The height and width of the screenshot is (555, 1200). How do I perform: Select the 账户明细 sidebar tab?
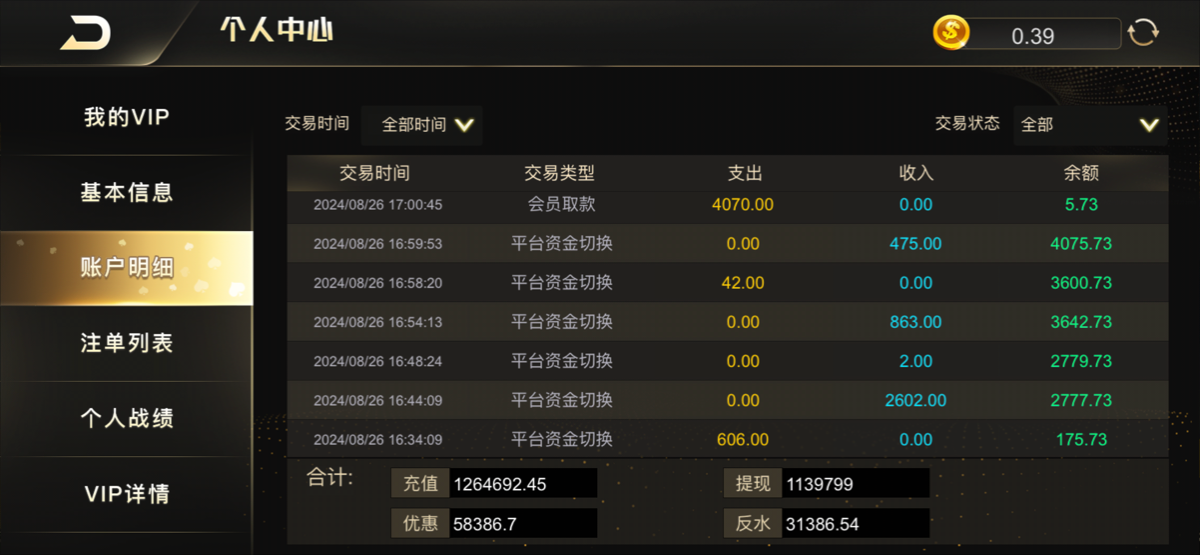coord(126,267)
